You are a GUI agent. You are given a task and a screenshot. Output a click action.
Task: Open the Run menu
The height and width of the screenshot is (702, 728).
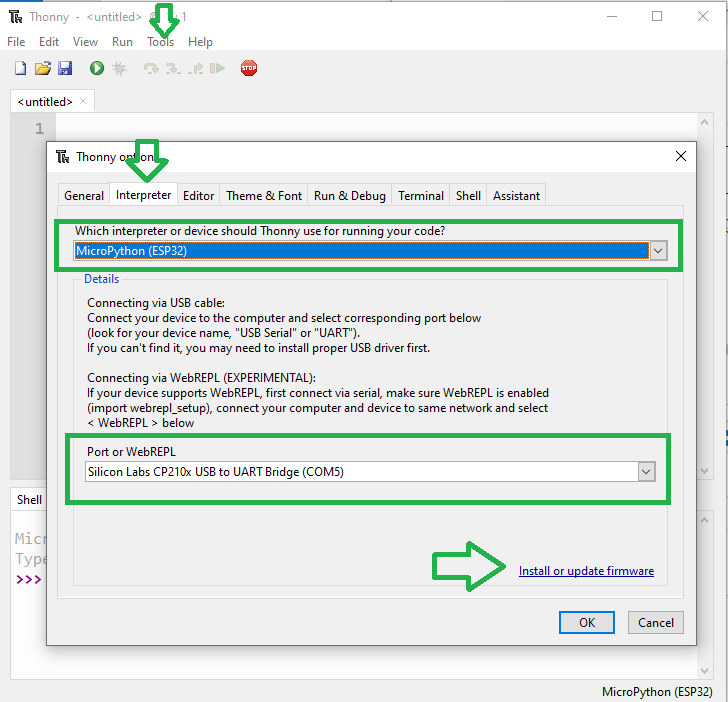pyautogui.click(x=122, y=42)
